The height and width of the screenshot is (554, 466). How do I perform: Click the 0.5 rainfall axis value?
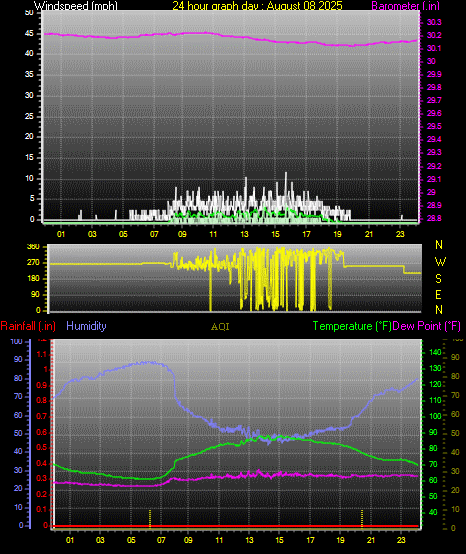[x=42, y=447]
